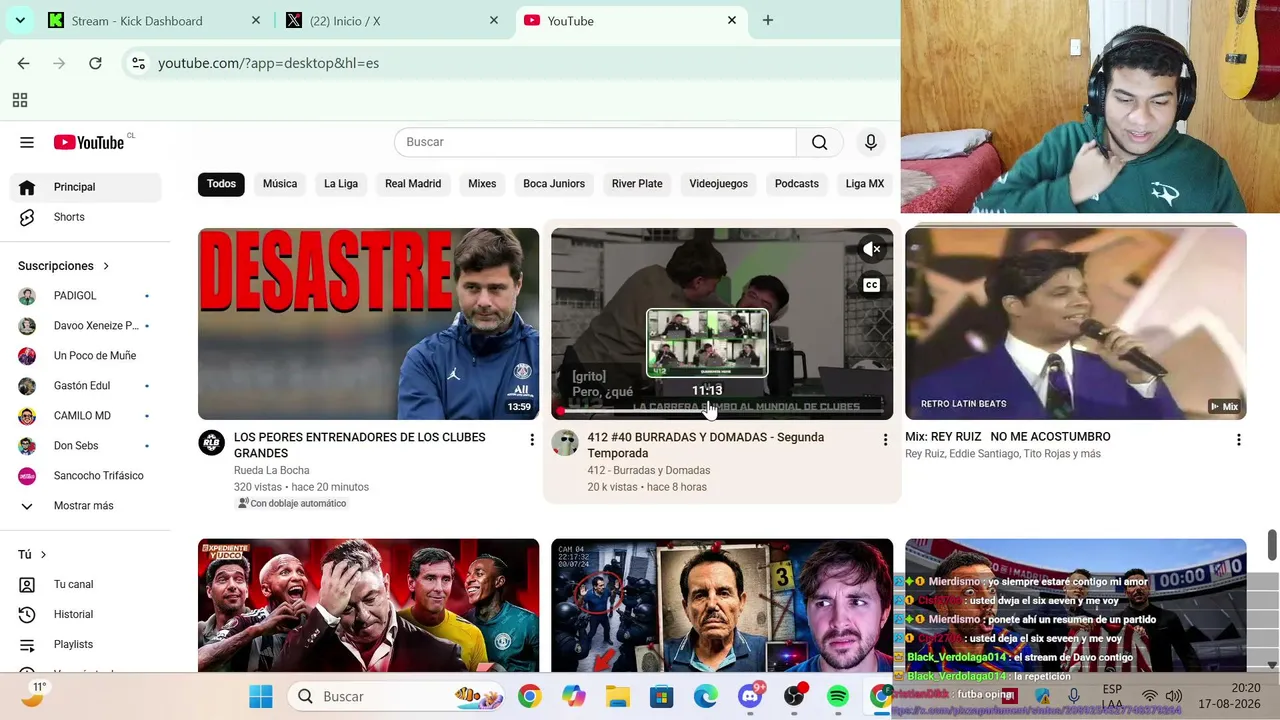Open LOS PEORES ENTRENADORES video title

click(360, 445)
